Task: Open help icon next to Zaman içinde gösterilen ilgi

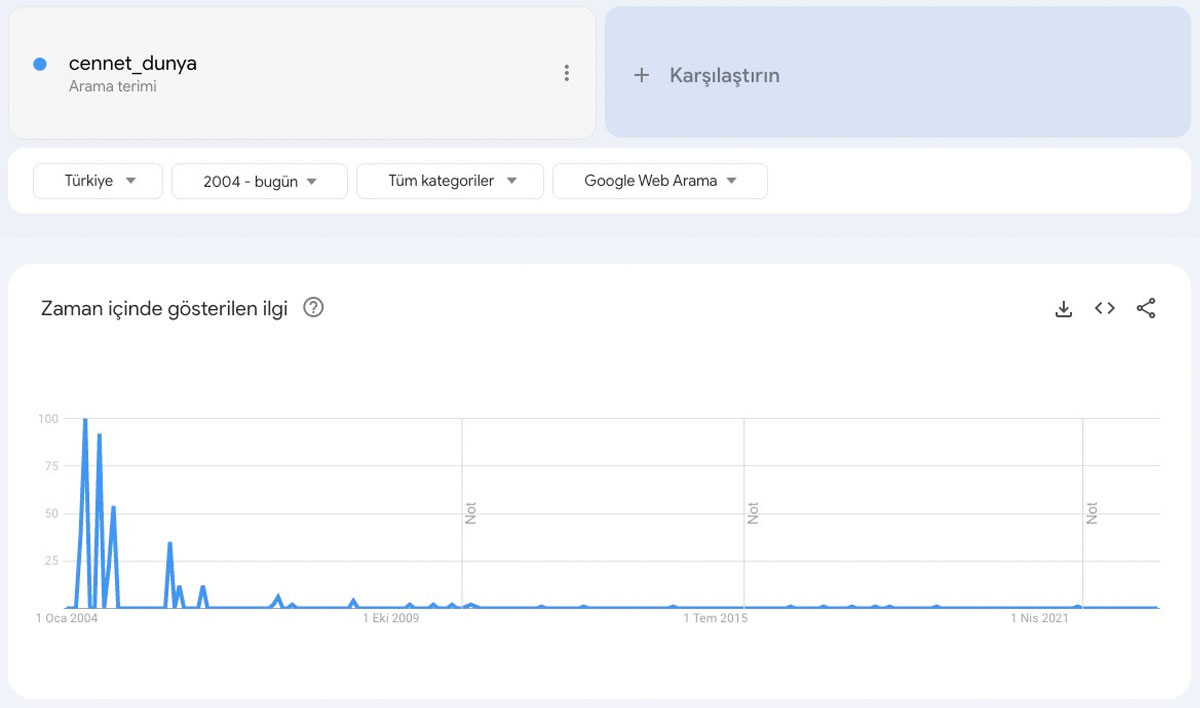Action: [x=313, y=308]
